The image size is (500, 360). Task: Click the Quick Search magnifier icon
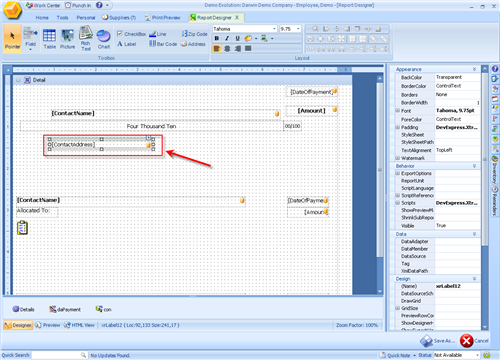coord(83,355)
